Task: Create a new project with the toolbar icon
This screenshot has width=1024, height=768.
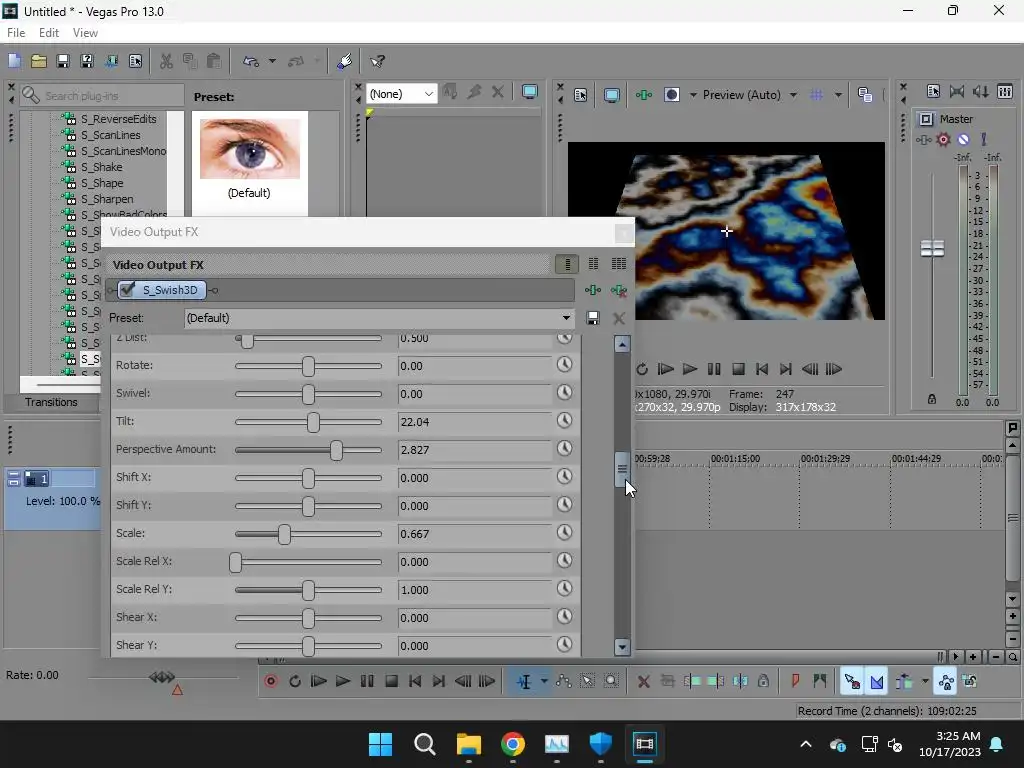Action: tap(14, 61)
